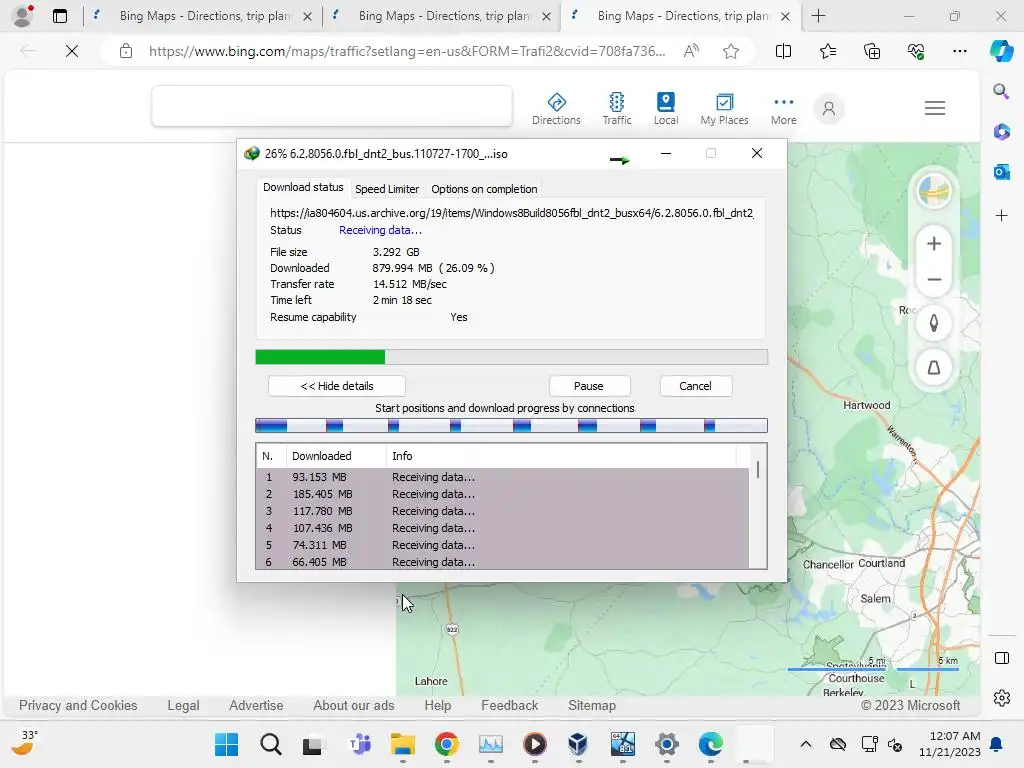This screenshot has height=768, width=1024.
Task: Add this page to favorites
Action: 731,51
